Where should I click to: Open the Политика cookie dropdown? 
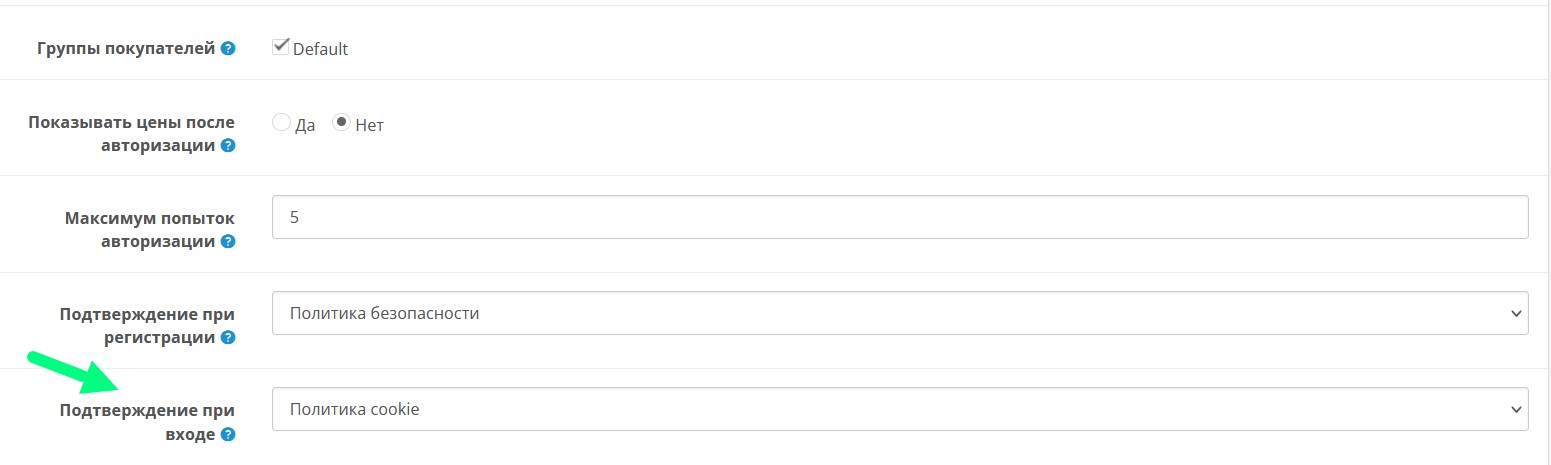(900, 409)
